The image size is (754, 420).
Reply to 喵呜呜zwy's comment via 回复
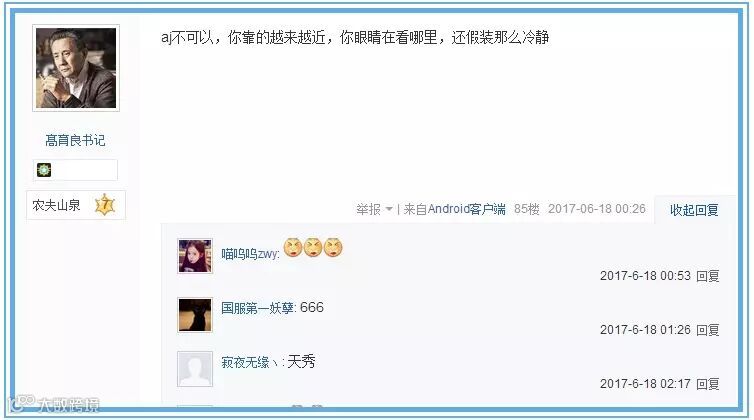click(x=707, y=276)
